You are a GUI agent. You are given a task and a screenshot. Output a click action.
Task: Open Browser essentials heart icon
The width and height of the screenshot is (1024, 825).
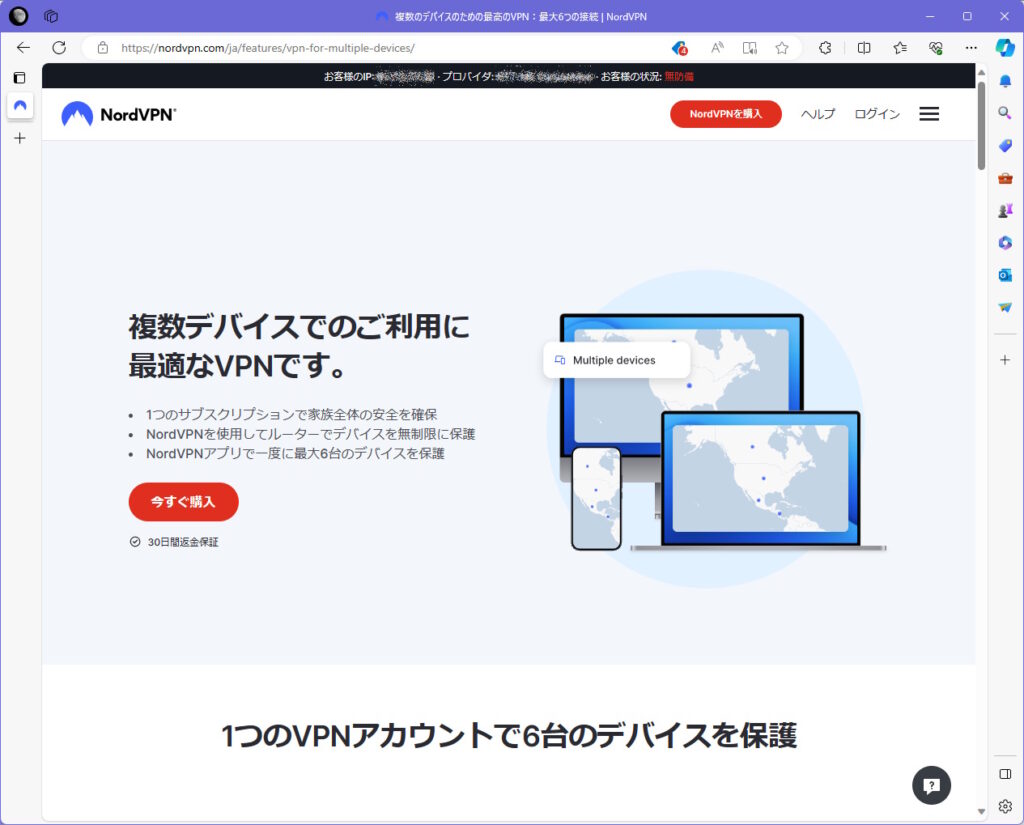[936, 48]
